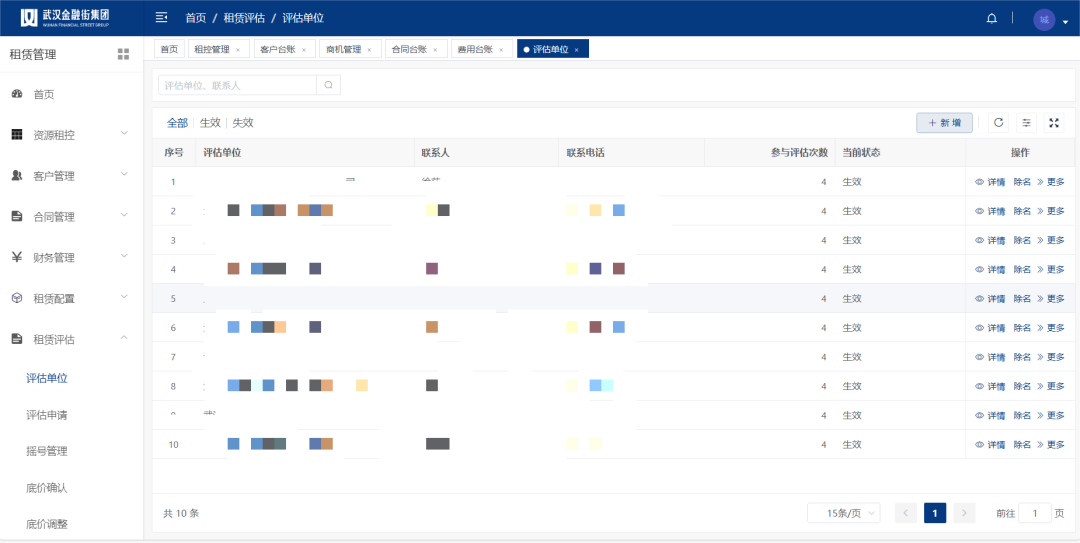Click the 客户管理 people icon in the sidebar
The width and height of the screenshot is (1080, 543).
[17, 176]
